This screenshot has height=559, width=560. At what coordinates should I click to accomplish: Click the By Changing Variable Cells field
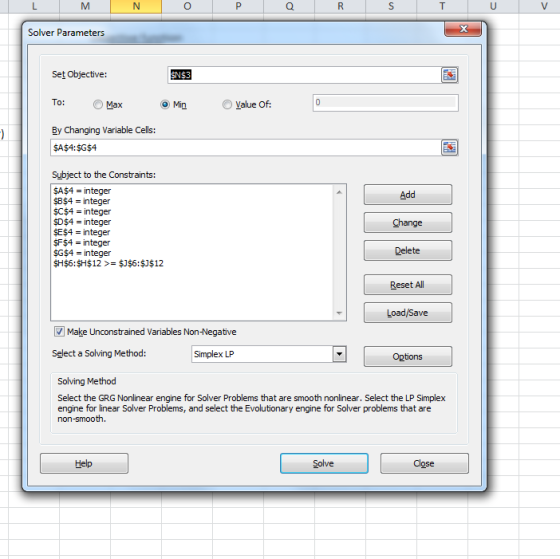point(246,148)
